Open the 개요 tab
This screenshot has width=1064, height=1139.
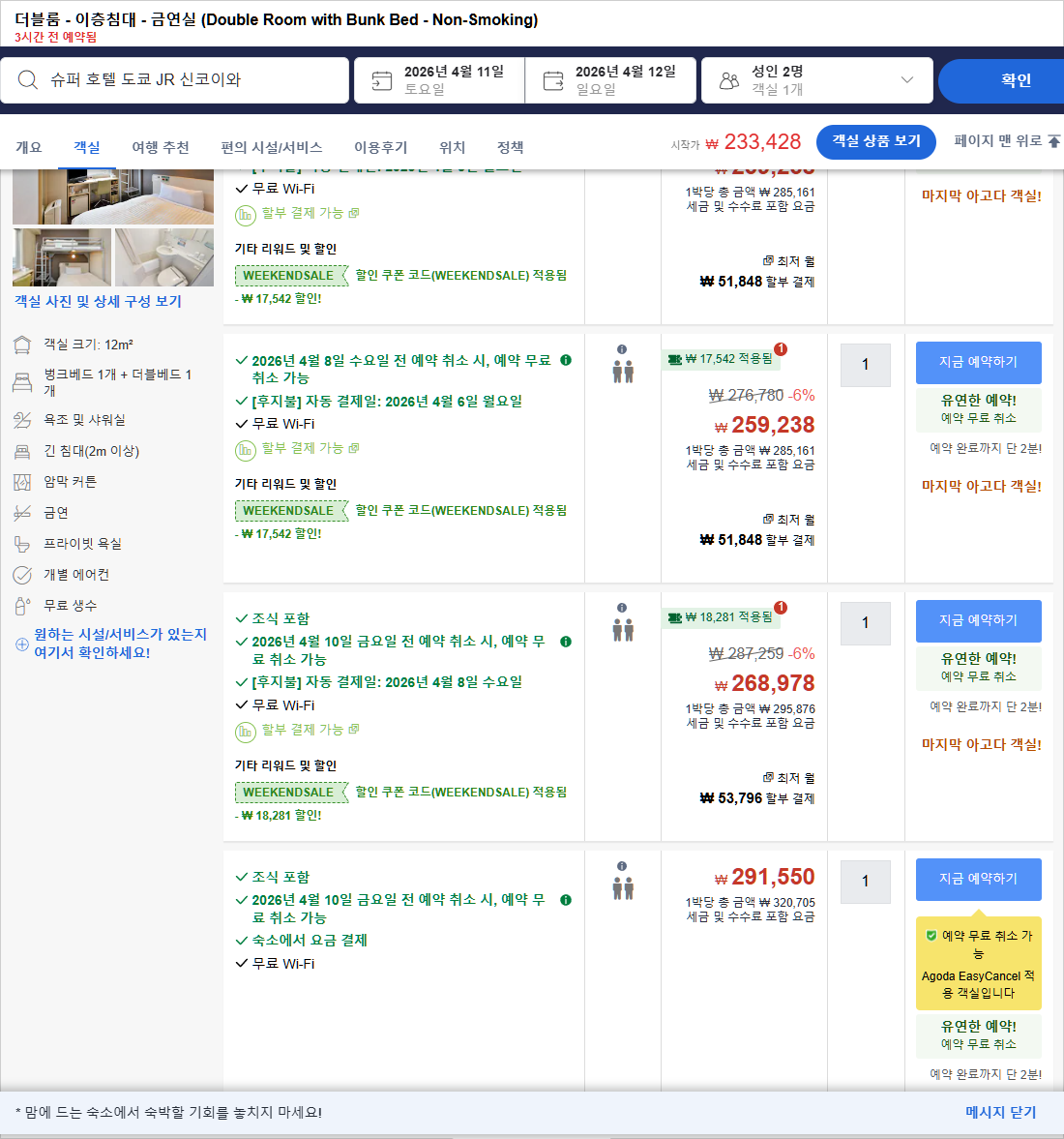click(x=28, y=147)
